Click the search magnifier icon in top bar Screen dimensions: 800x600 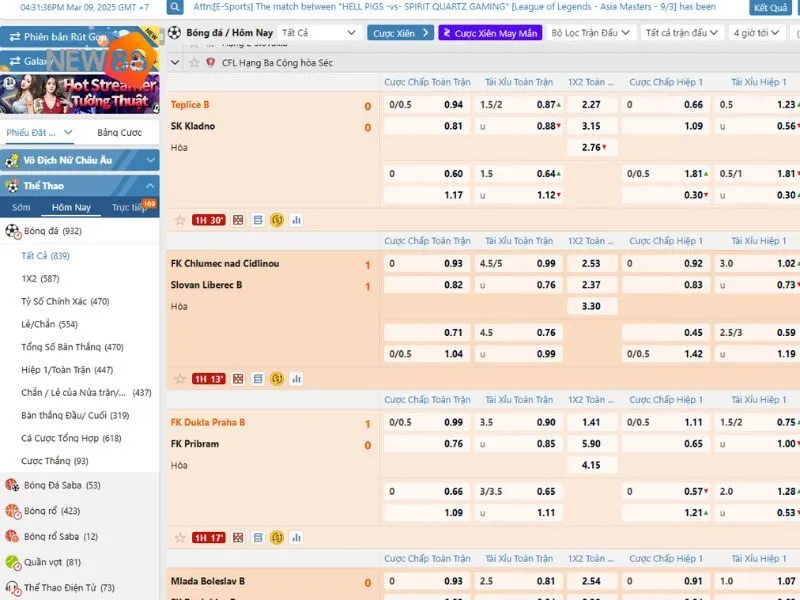[174, 7]
